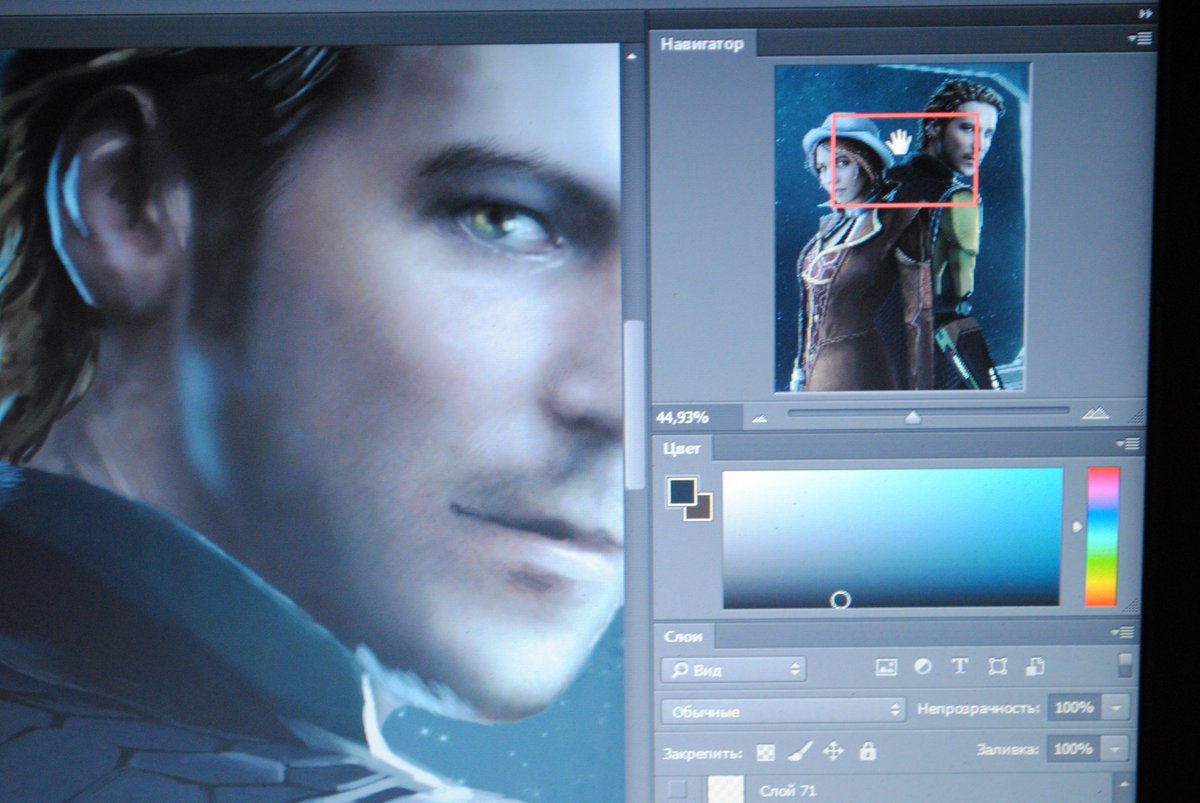
Task: Select the Навигатор panel tab
Action: (701, 44)
